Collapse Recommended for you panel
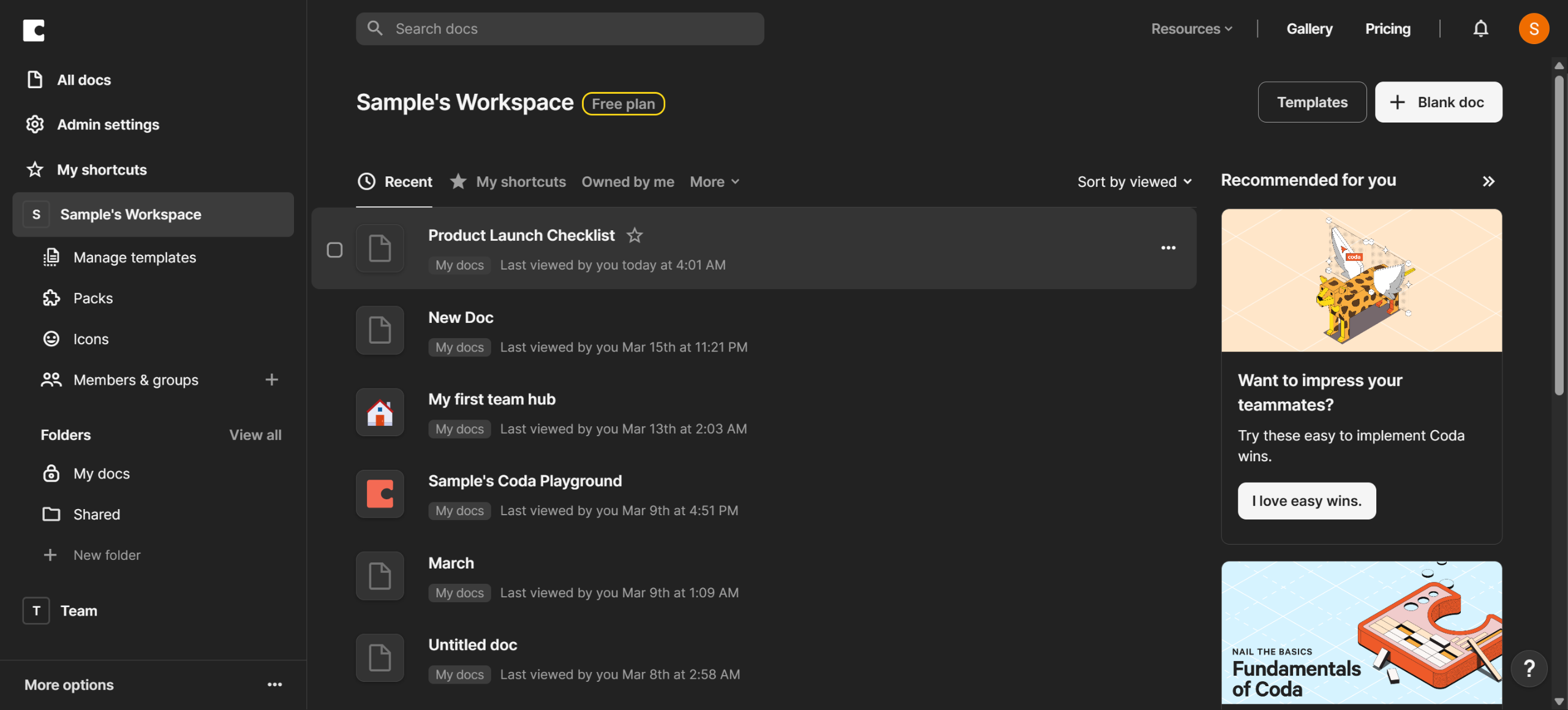1568x710 pixels. [1488, 181]
